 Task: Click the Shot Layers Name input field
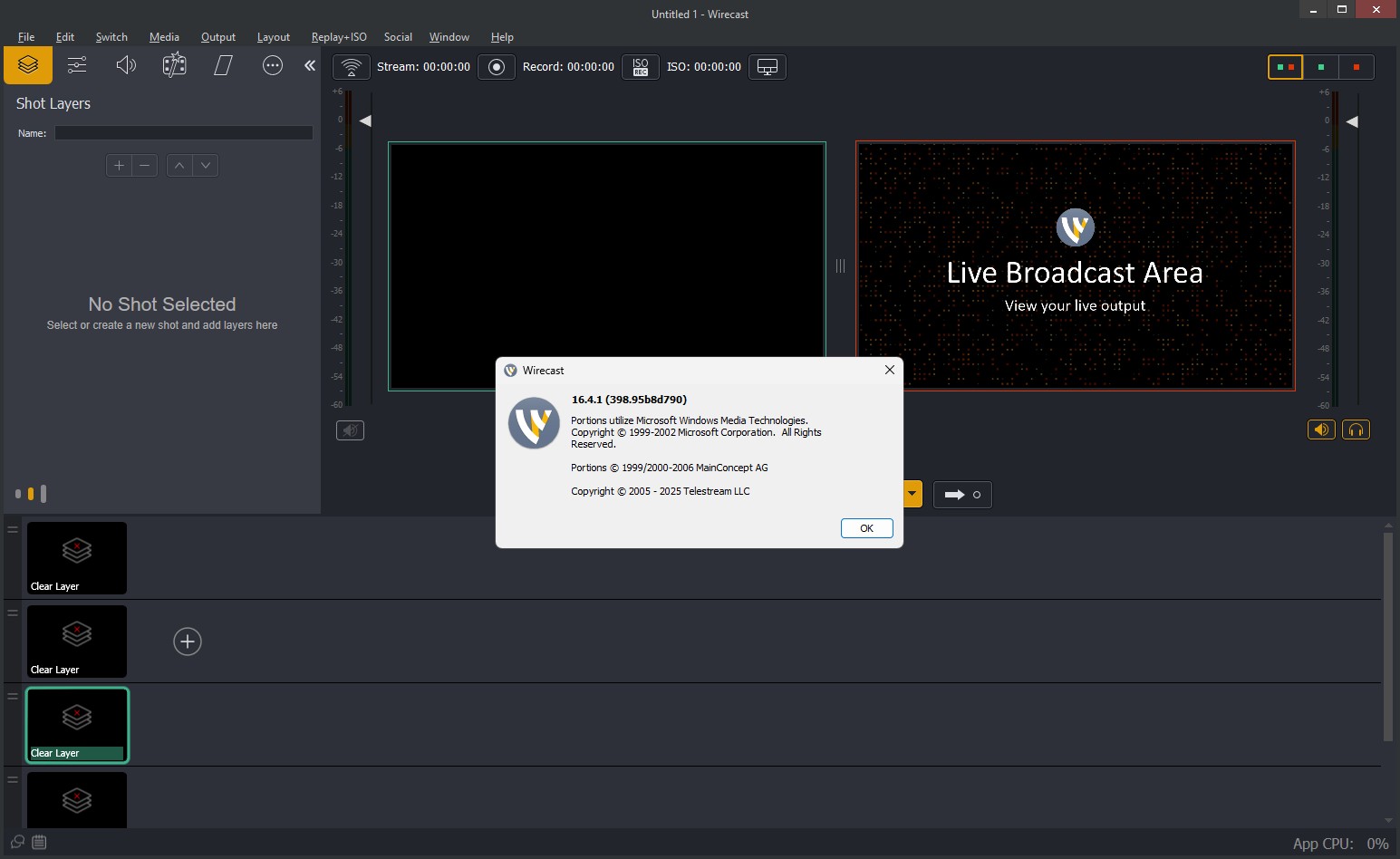pyautogui.click(x=184, y=133)
